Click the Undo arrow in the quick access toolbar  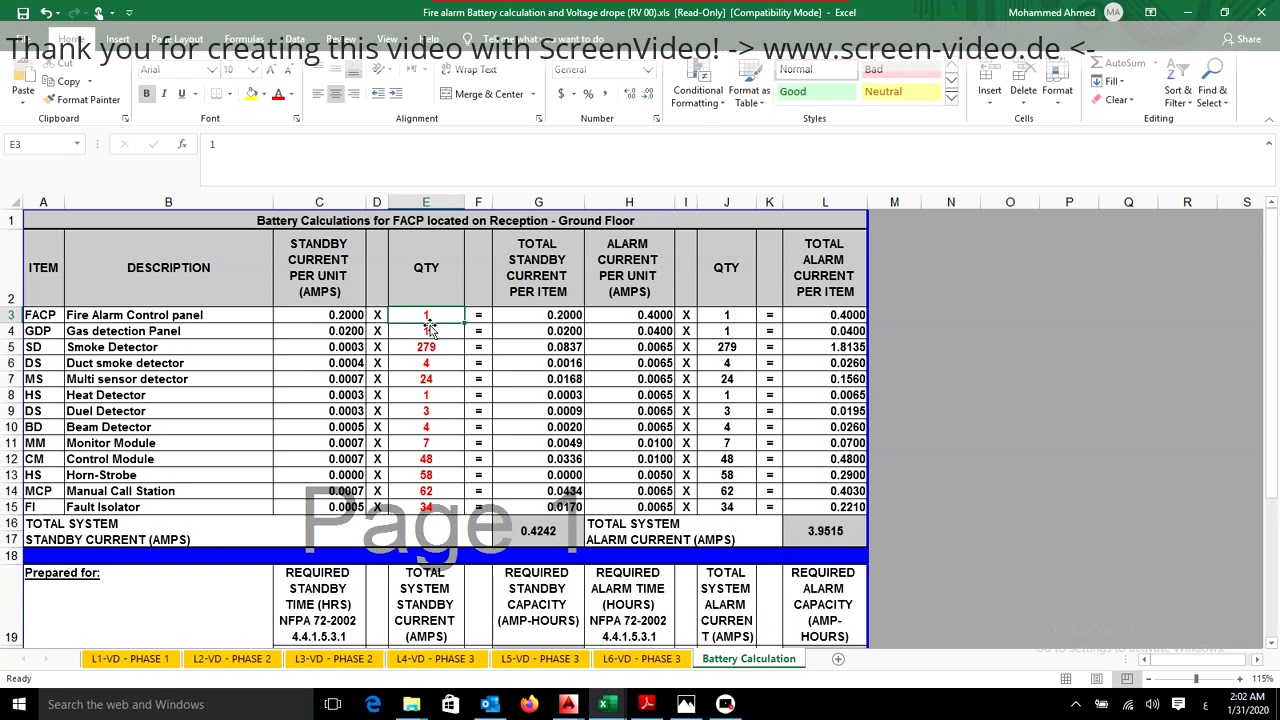46,13
